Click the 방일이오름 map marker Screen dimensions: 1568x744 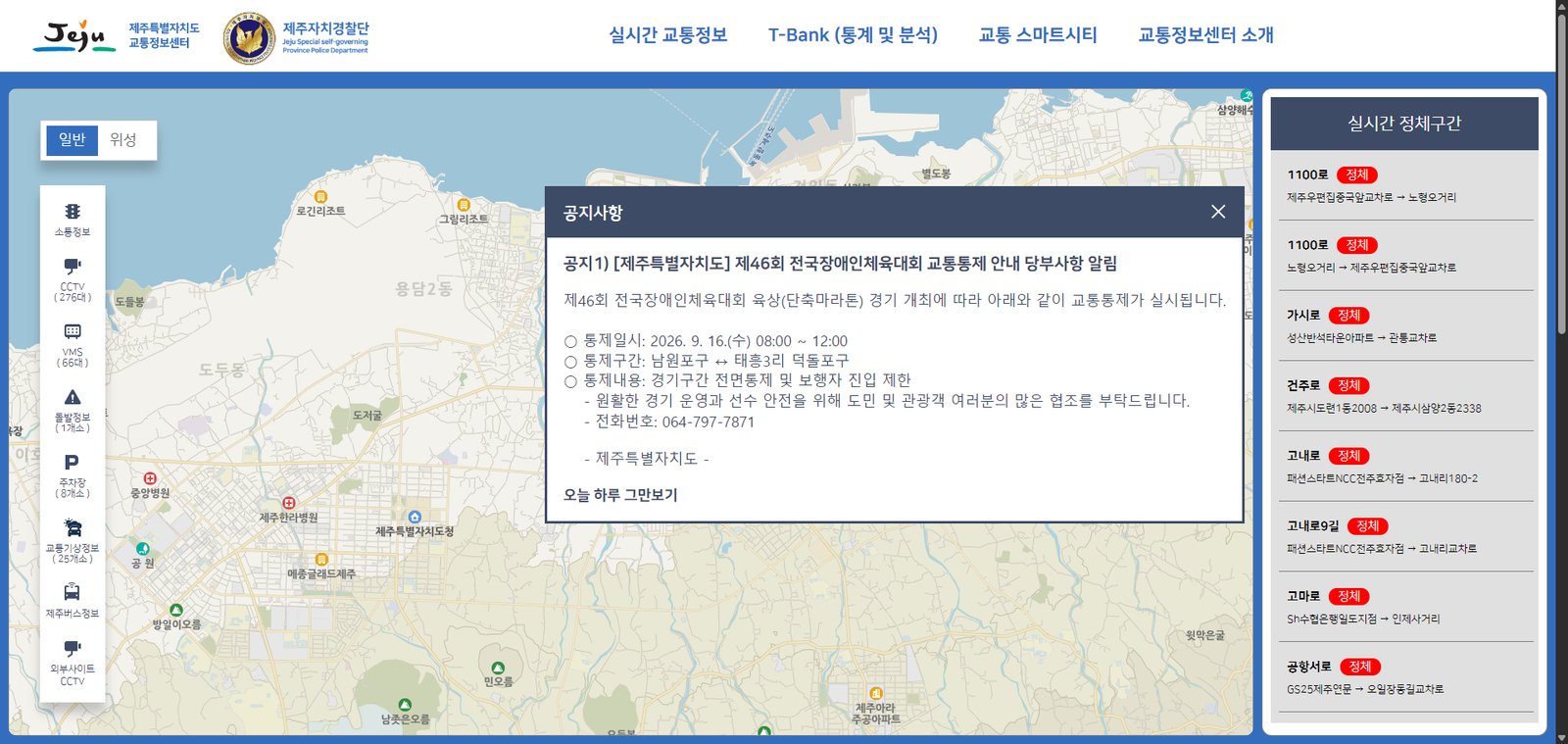(x=176, y=610)
